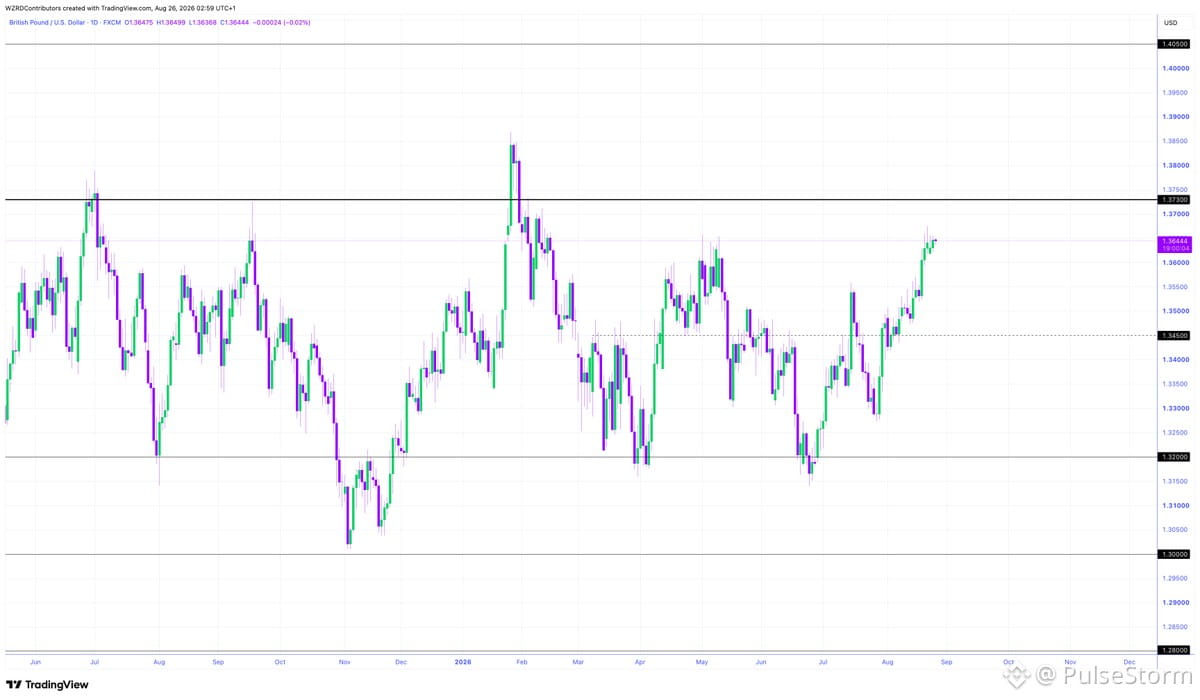Click the 1.31000 price axis label
The width and height of the screenshot is (1200, 700).
click(1174, 505)
